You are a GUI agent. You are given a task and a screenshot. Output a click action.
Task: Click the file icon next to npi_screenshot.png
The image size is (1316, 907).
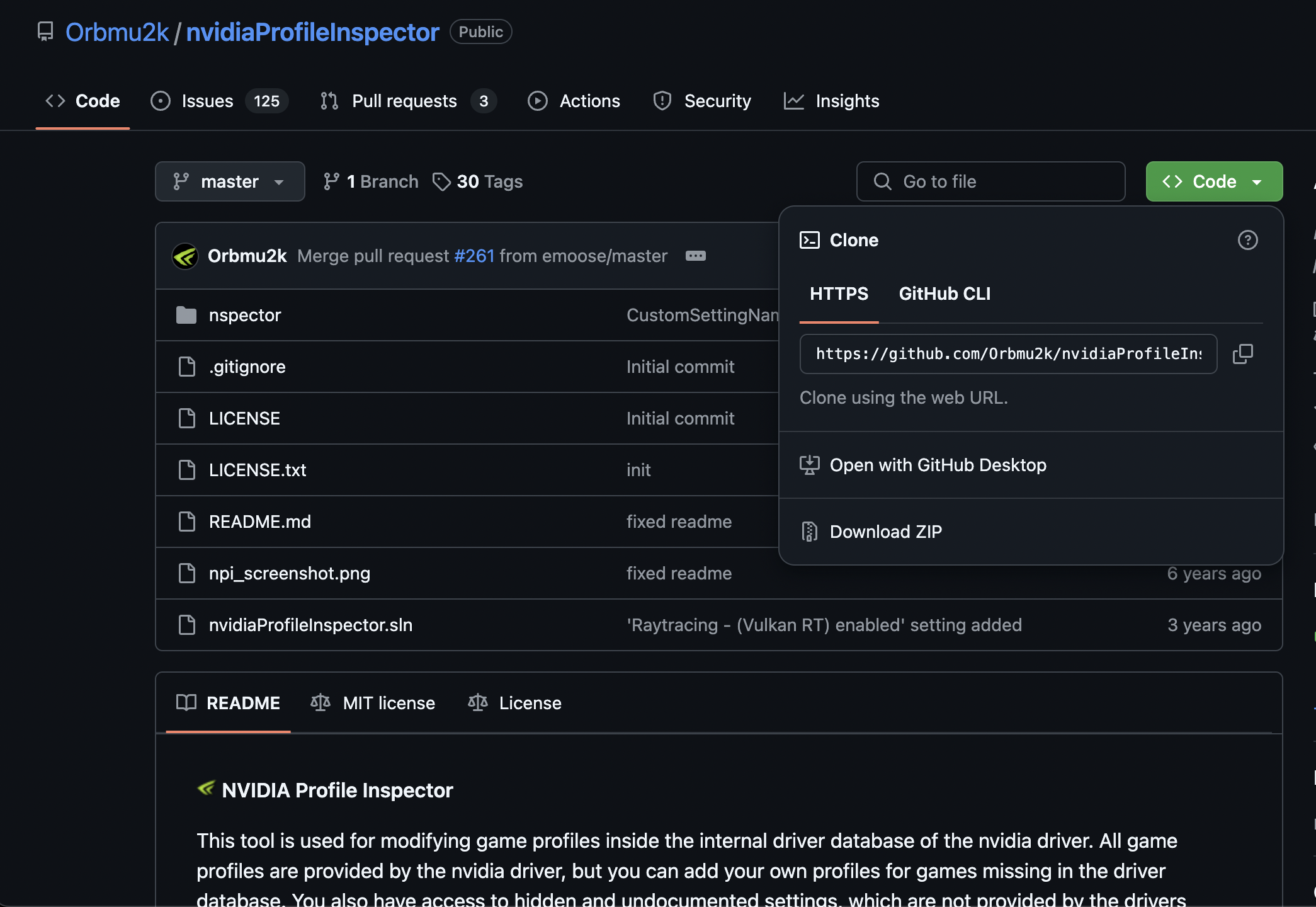tap(187, 573)
